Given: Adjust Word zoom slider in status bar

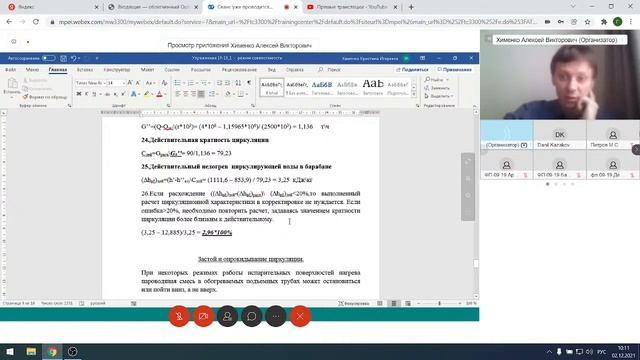Looking at the screenshot, I should 440,303.
